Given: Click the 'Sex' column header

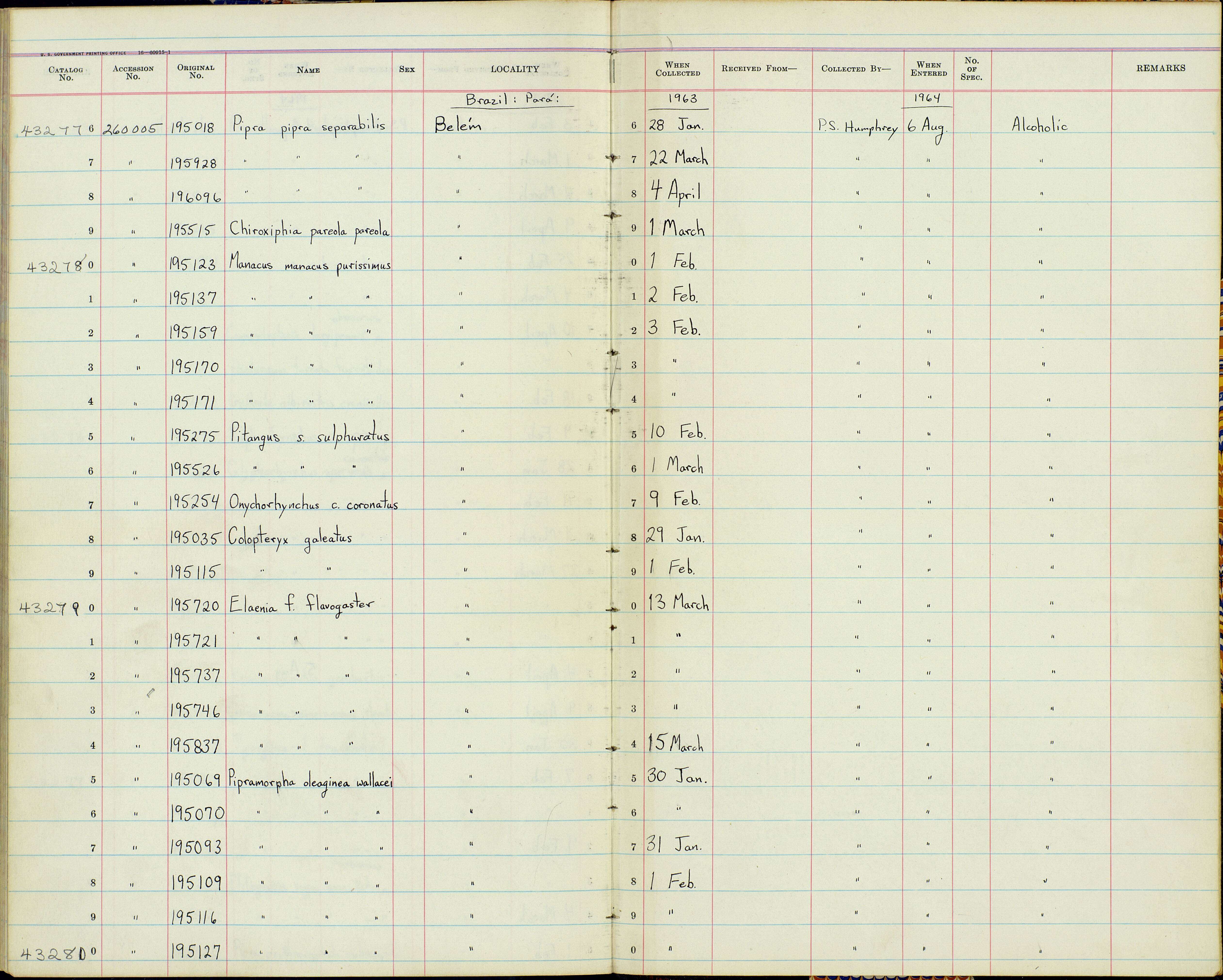Looking at the screenshot, I should point(407,69).
